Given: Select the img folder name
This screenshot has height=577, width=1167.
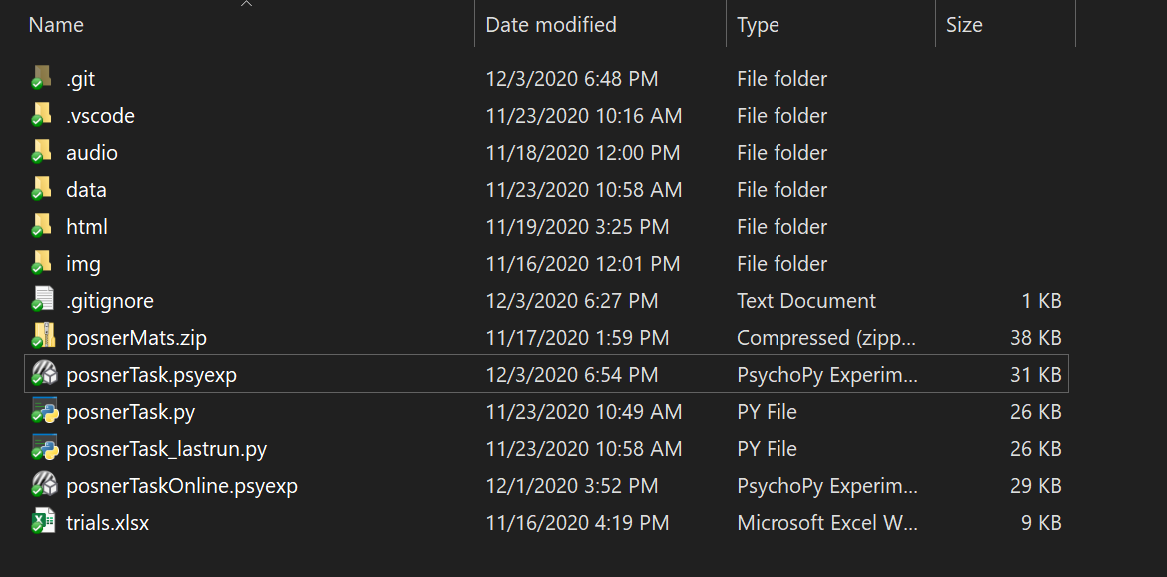Looking at the screenshot, I should 83,264.
